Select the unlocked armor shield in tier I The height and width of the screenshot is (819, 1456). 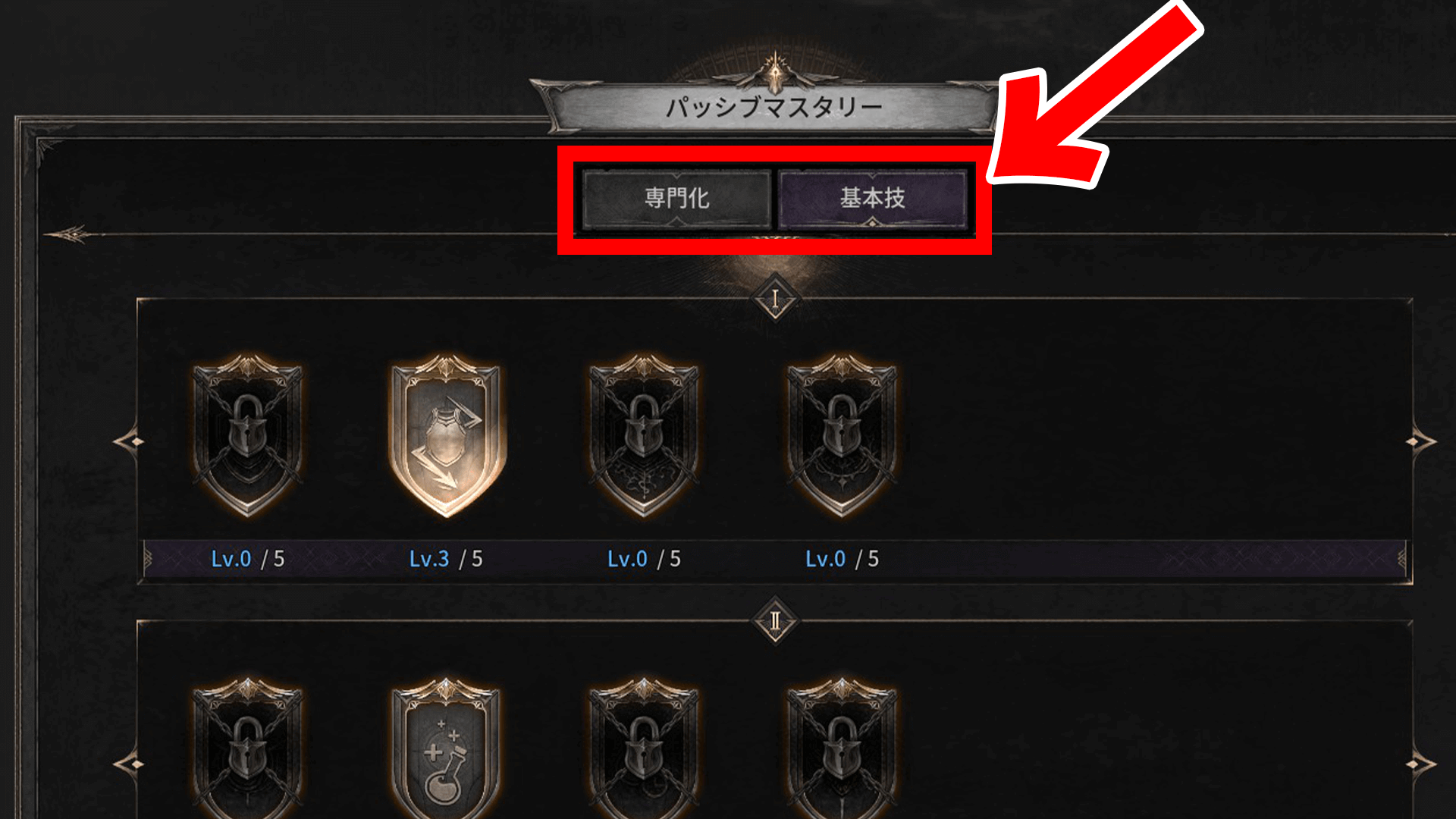point(447,436)
